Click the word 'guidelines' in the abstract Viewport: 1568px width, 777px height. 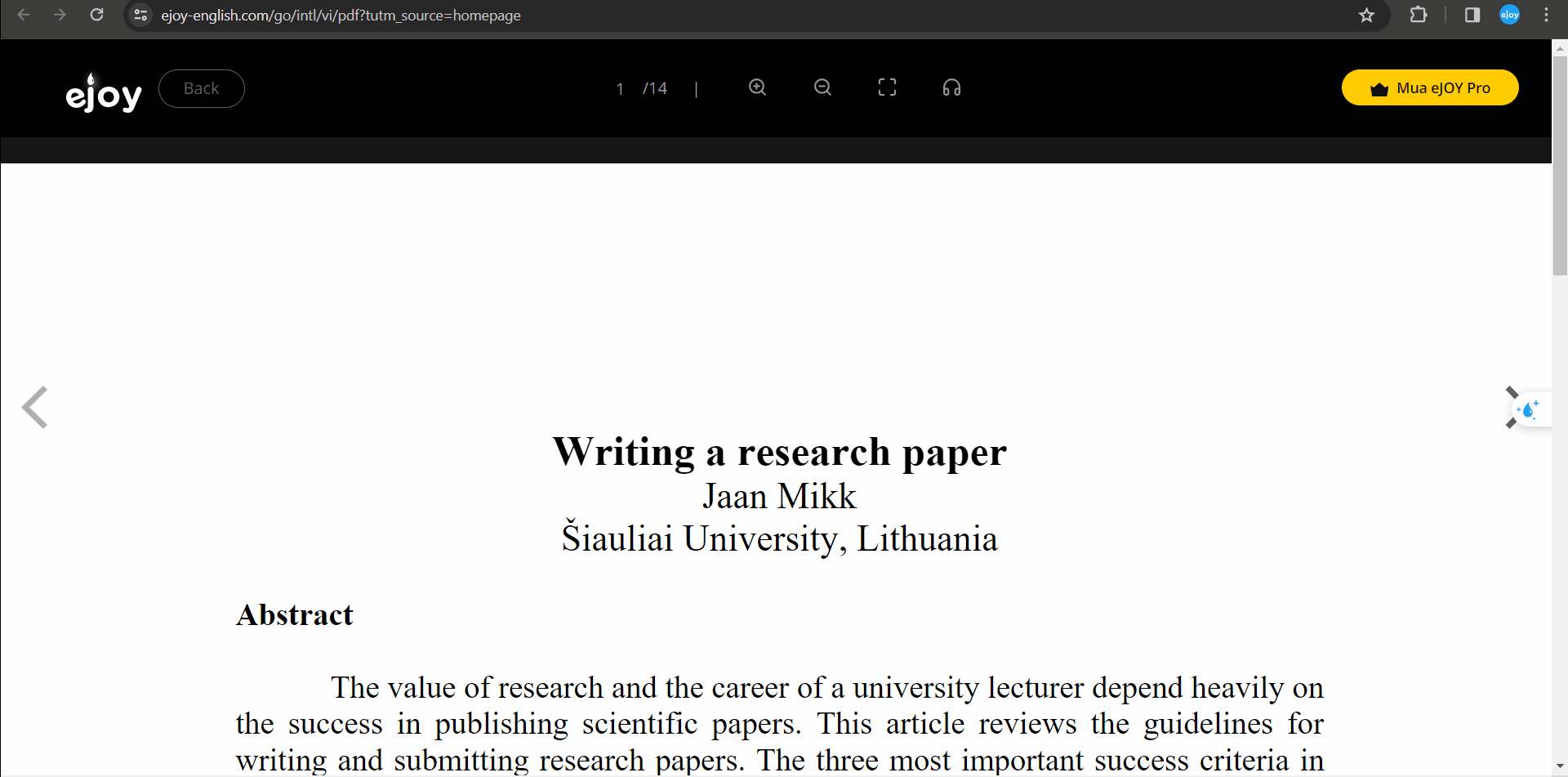click(1208, 725)
